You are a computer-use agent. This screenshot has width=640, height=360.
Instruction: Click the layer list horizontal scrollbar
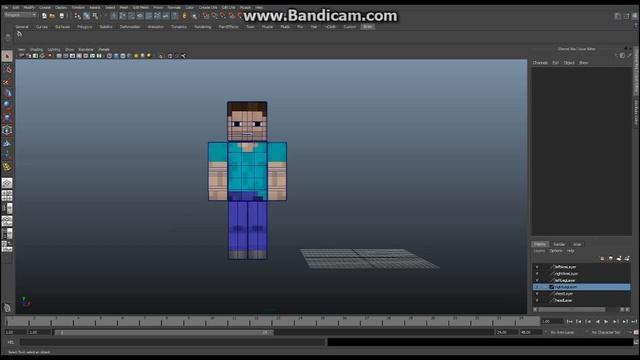point(571,309)
